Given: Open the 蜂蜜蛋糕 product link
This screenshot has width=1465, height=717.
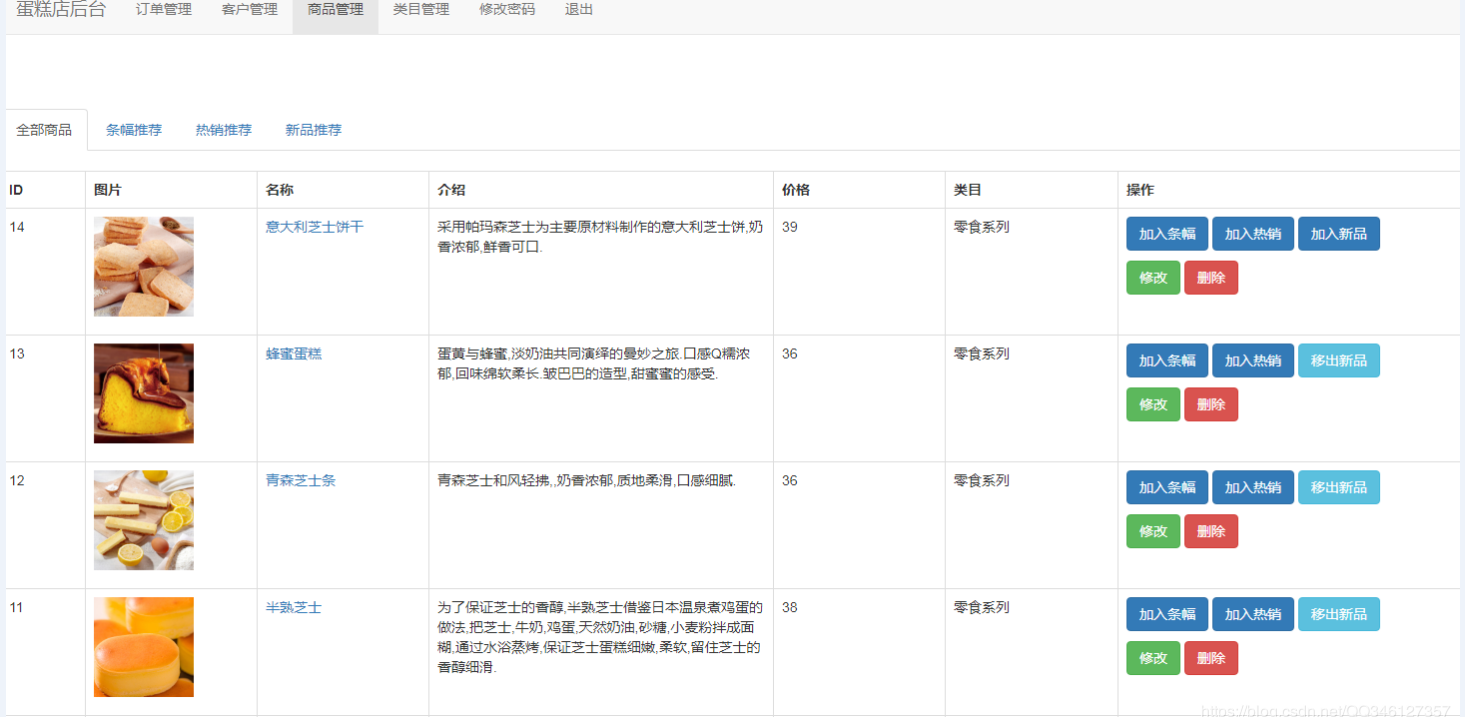Looking at the screenshot, I should click(292, 353).
